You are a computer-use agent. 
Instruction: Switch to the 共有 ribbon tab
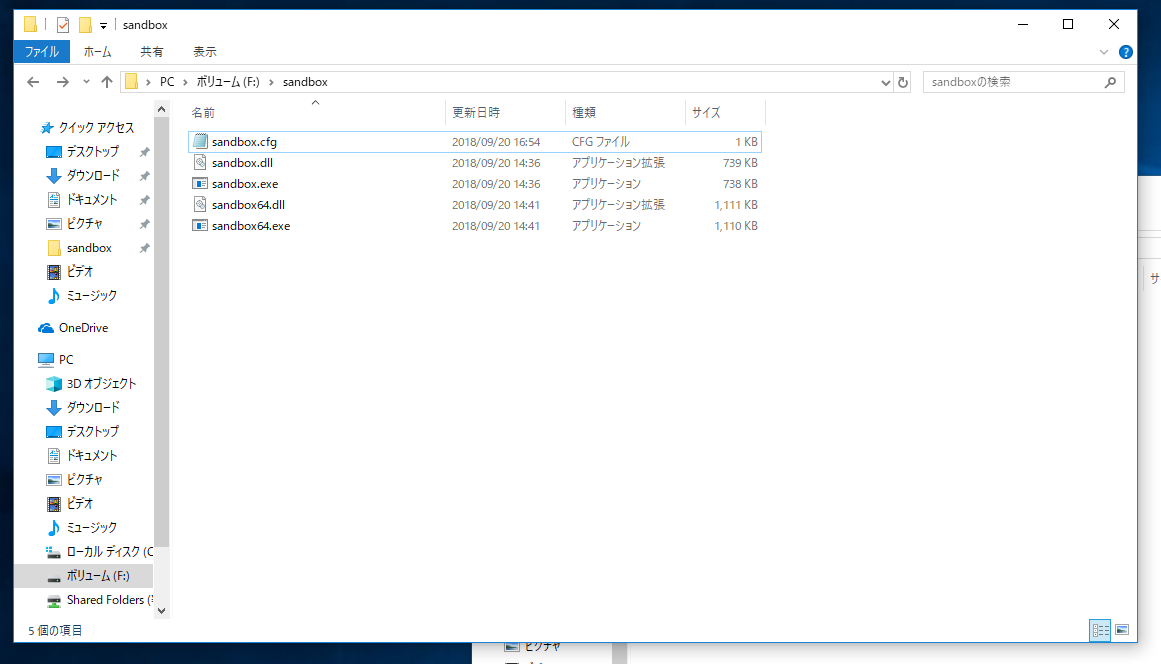152,52
